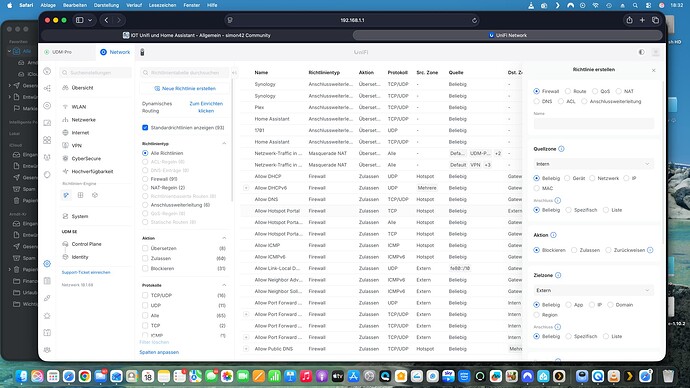
Task: Click Sort by Protokoll column header
Action: pyautogui.click(x=397, y=73)
